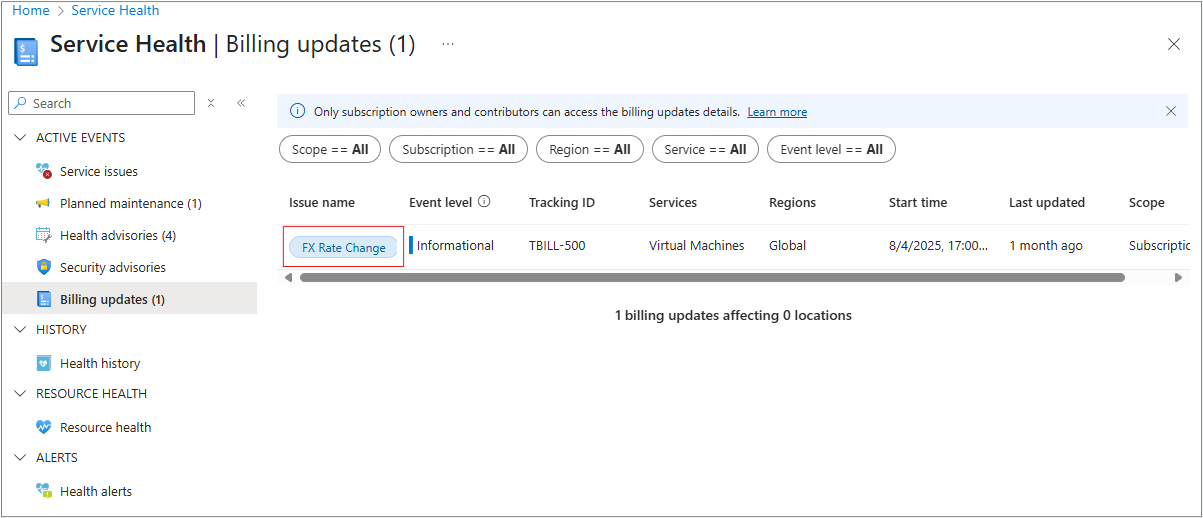Open the Learn more link
This screenshot has width=1203, height=518.
777,112
